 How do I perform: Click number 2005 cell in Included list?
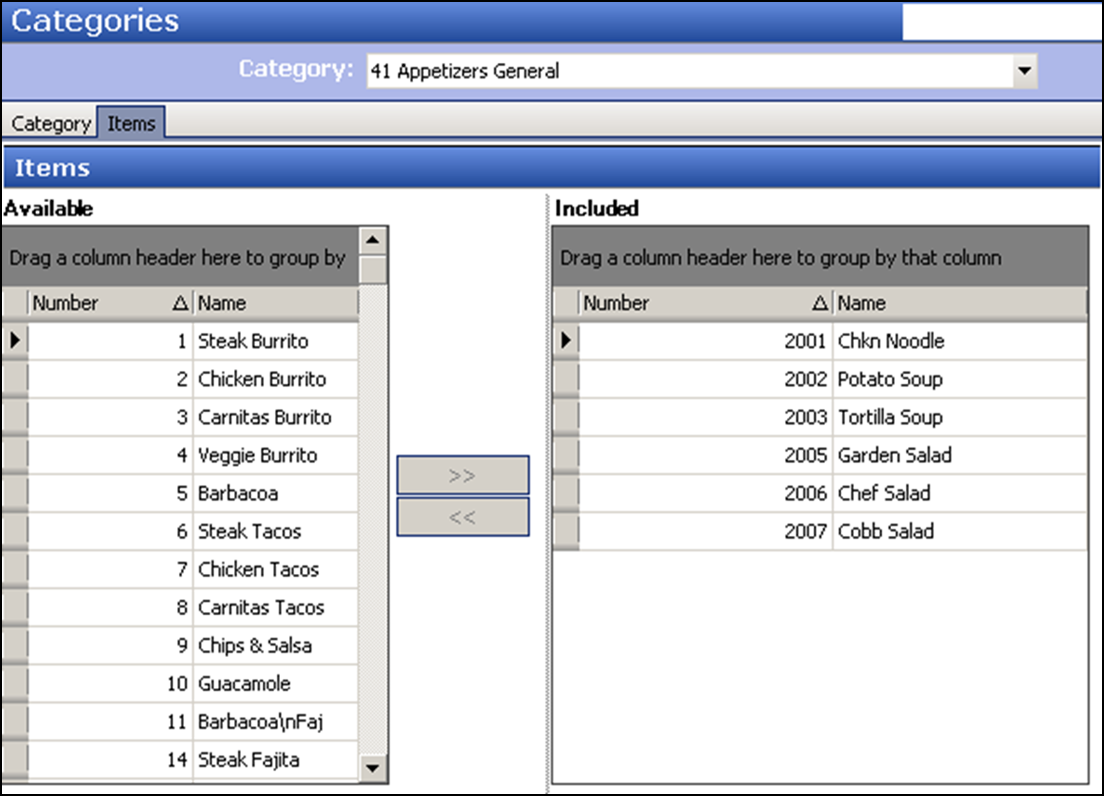(705, 455)
